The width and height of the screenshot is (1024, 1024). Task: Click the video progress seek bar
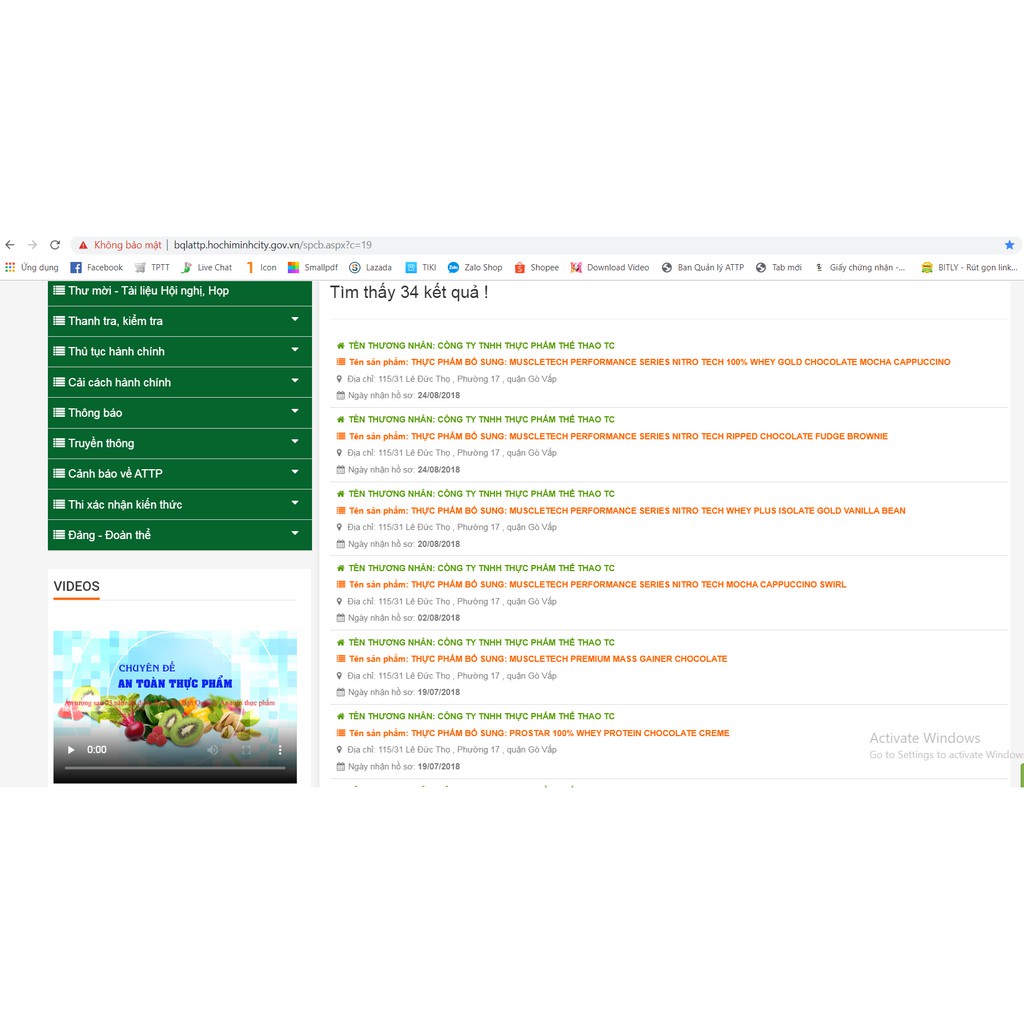click(175, 768)
